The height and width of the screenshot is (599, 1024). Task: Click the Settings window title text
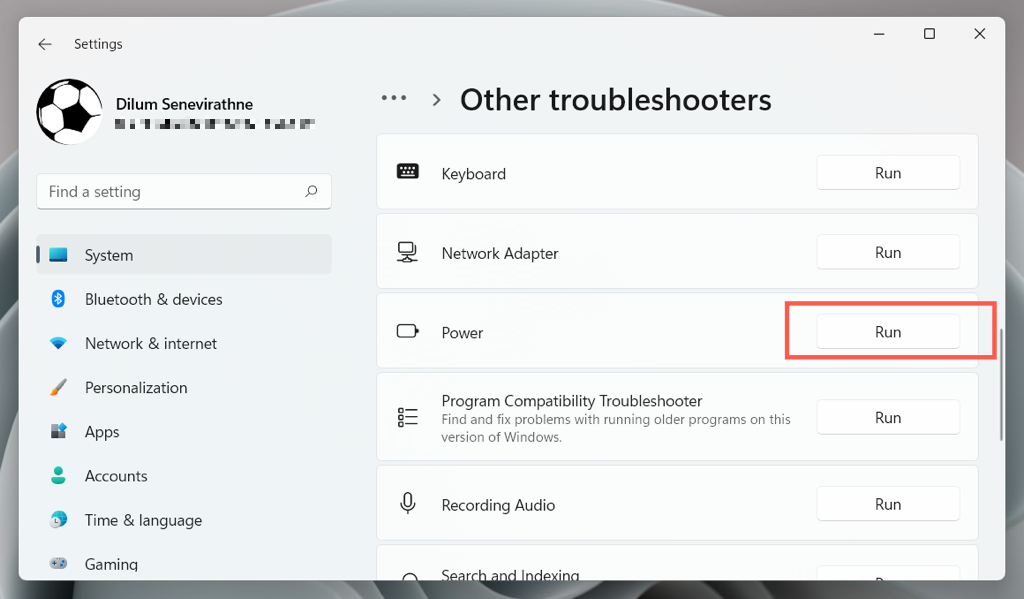98,44
